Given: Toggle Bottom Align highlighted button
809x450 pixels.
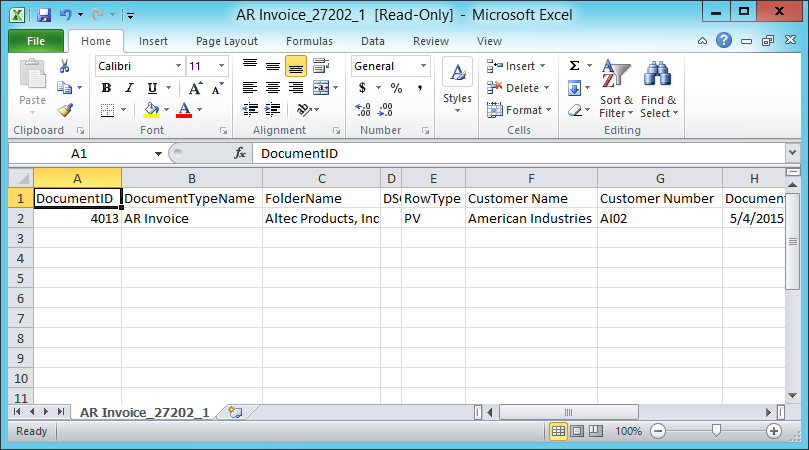Looking at the screenshot, I should (296, 66).
